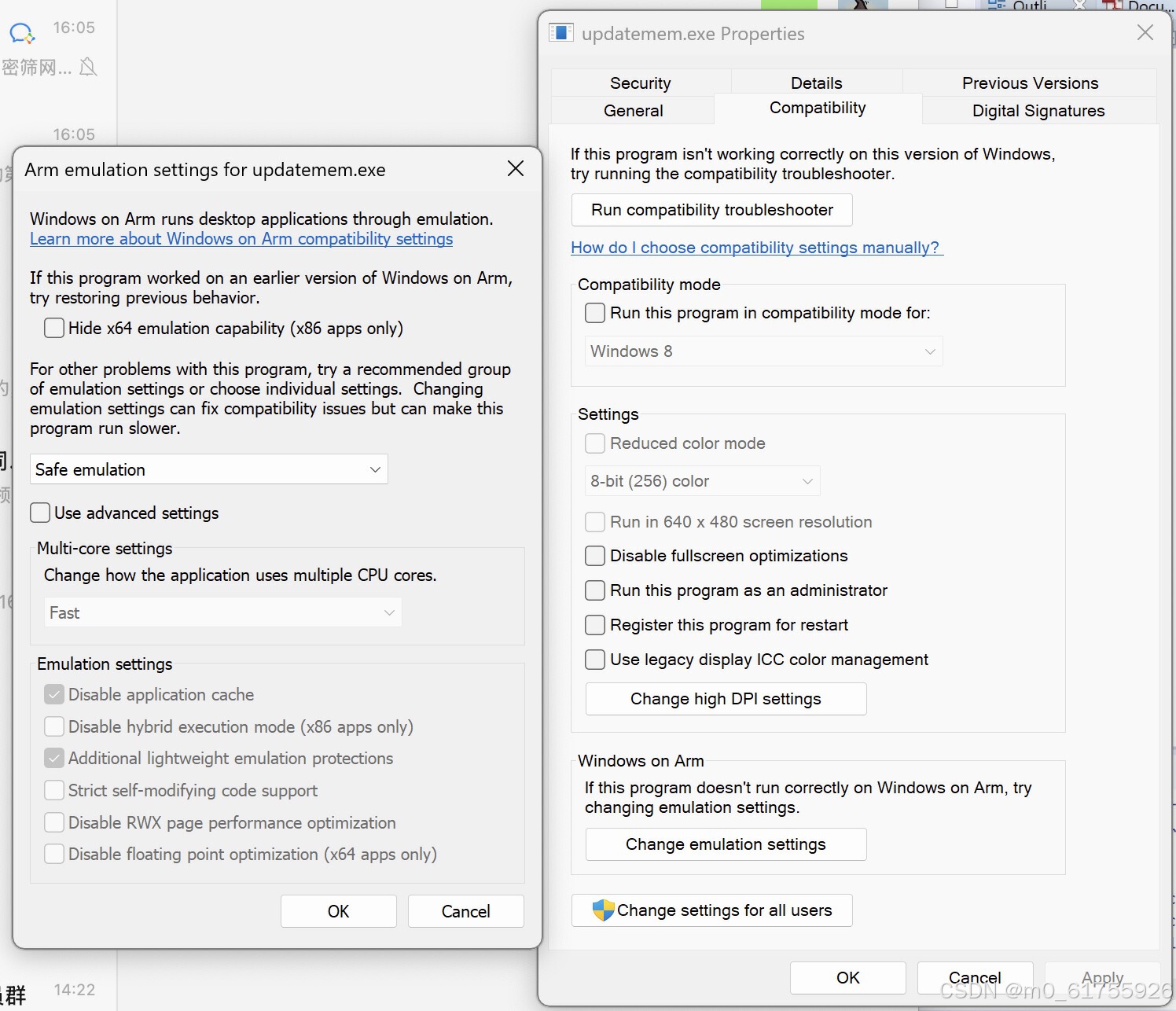Click Apply in updatemem.exe Properties window
1176x1011 pixels.
click(1103, 978)
